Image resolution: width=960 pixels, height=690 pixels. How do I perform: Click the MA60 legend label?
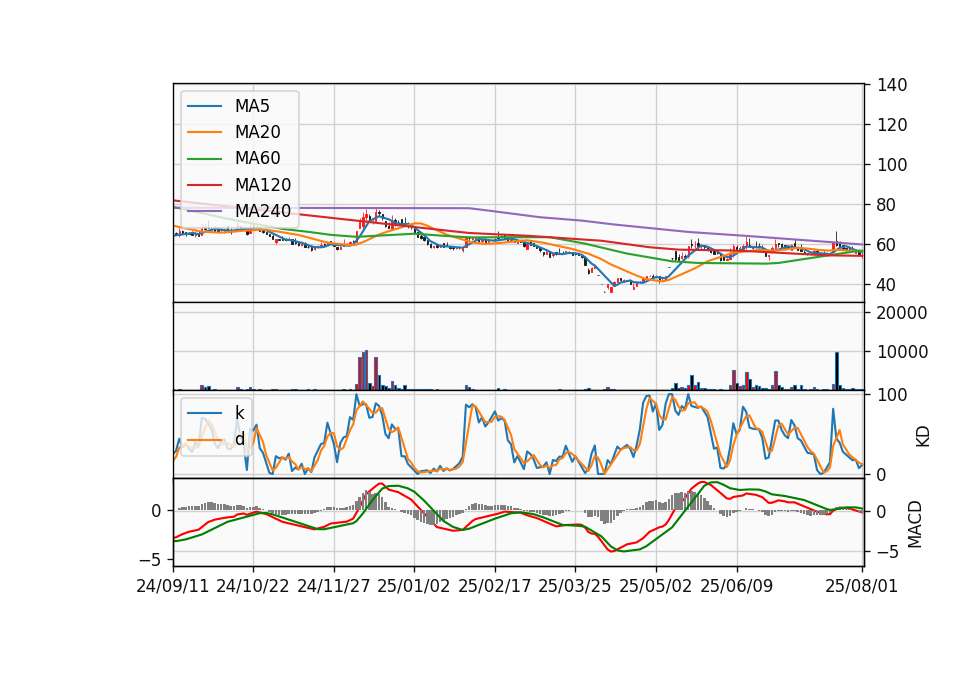click(257, 159)
